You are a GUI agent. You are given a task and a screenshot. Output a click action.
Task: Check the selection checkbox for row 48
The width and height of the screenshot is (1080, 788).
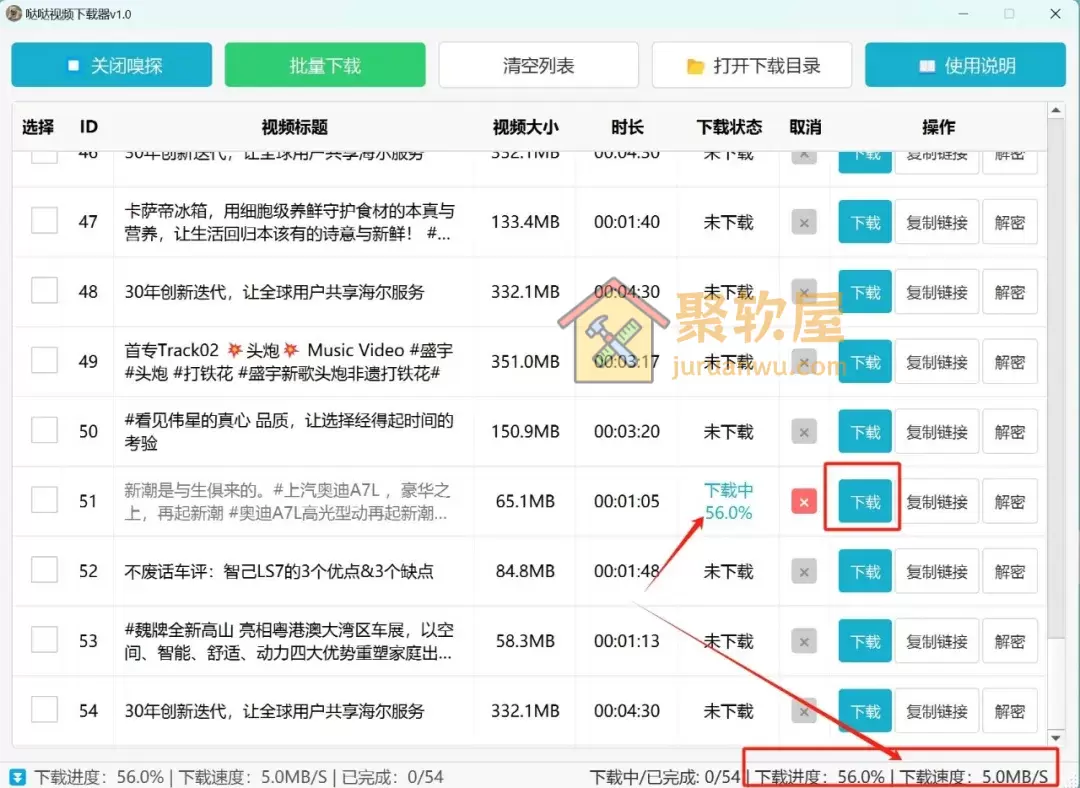(44, 292)
